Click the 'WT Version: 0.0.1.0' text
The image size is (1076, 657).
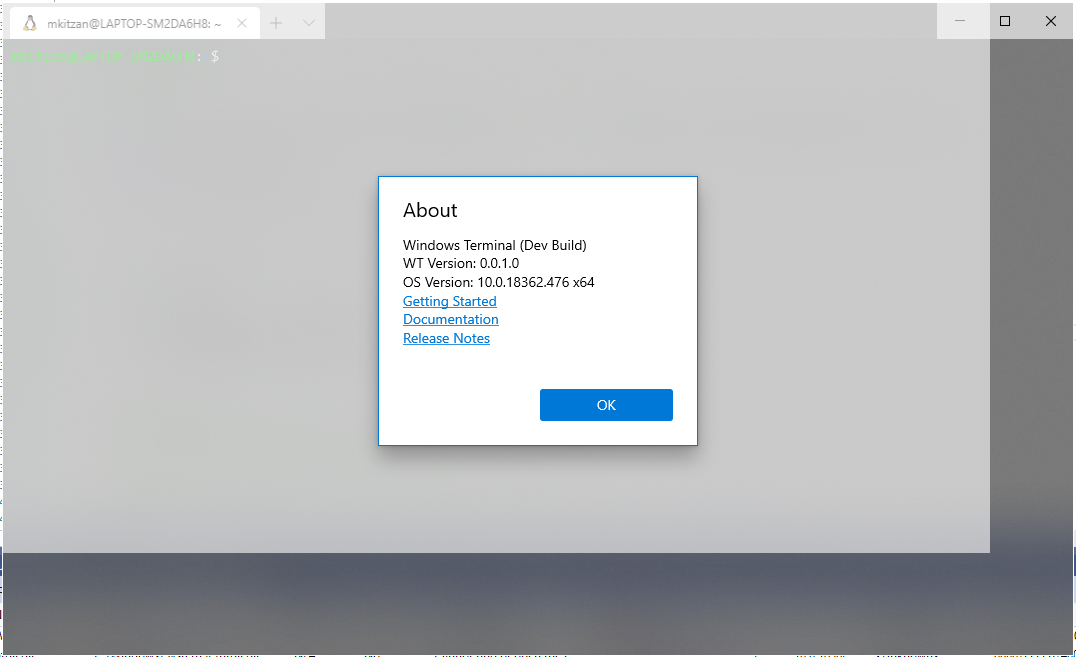tap(460, 264)
